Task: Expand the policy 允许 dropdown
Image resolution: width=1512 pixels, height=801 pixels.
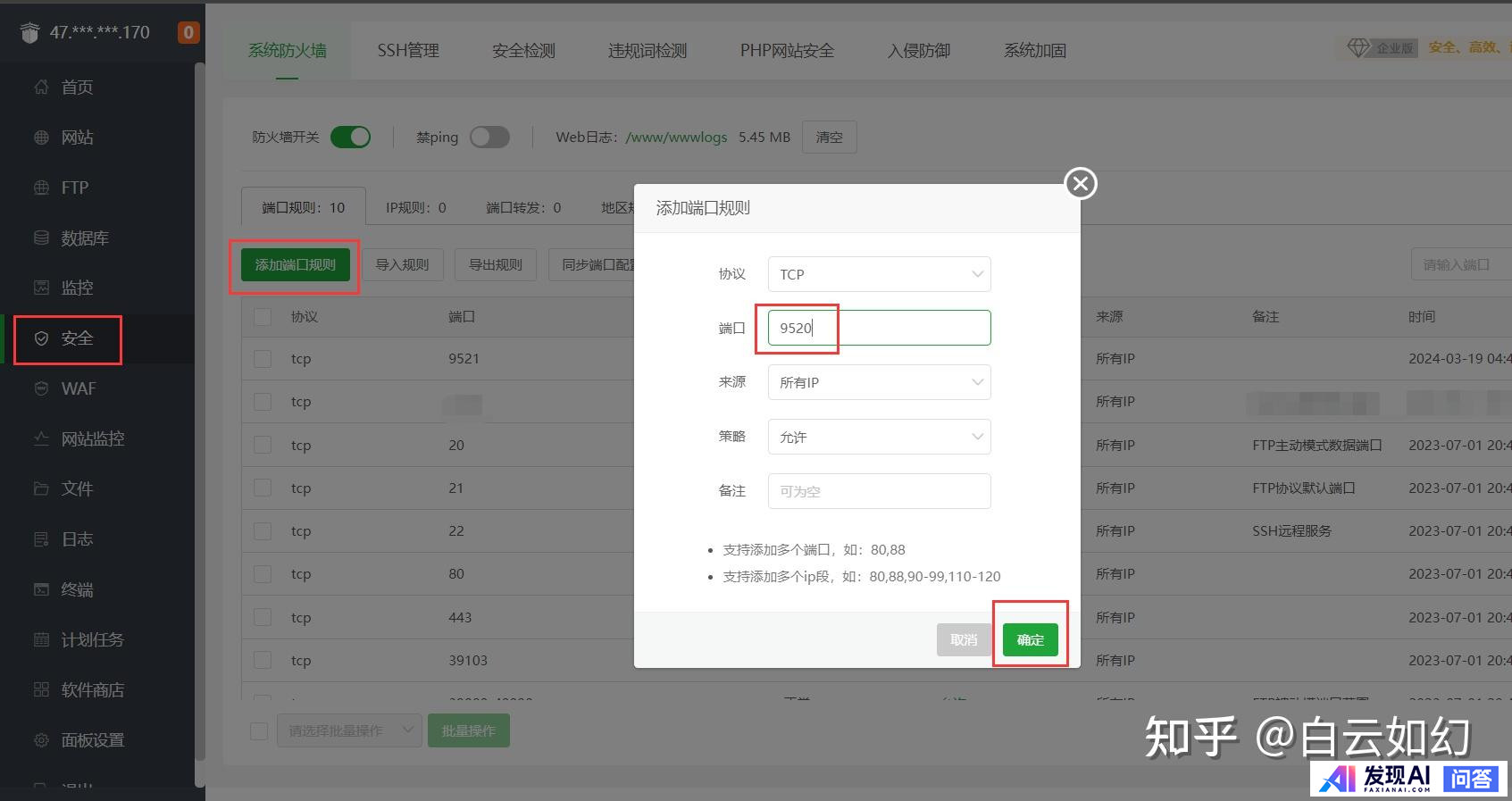Action: (879, 437)
